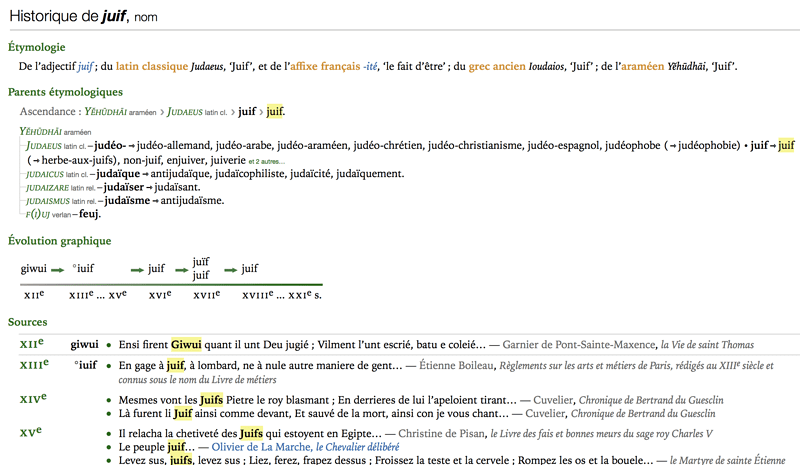
Task: Click the blue 'juif' adjective link in Étymologie
Action: pos(86,66)
